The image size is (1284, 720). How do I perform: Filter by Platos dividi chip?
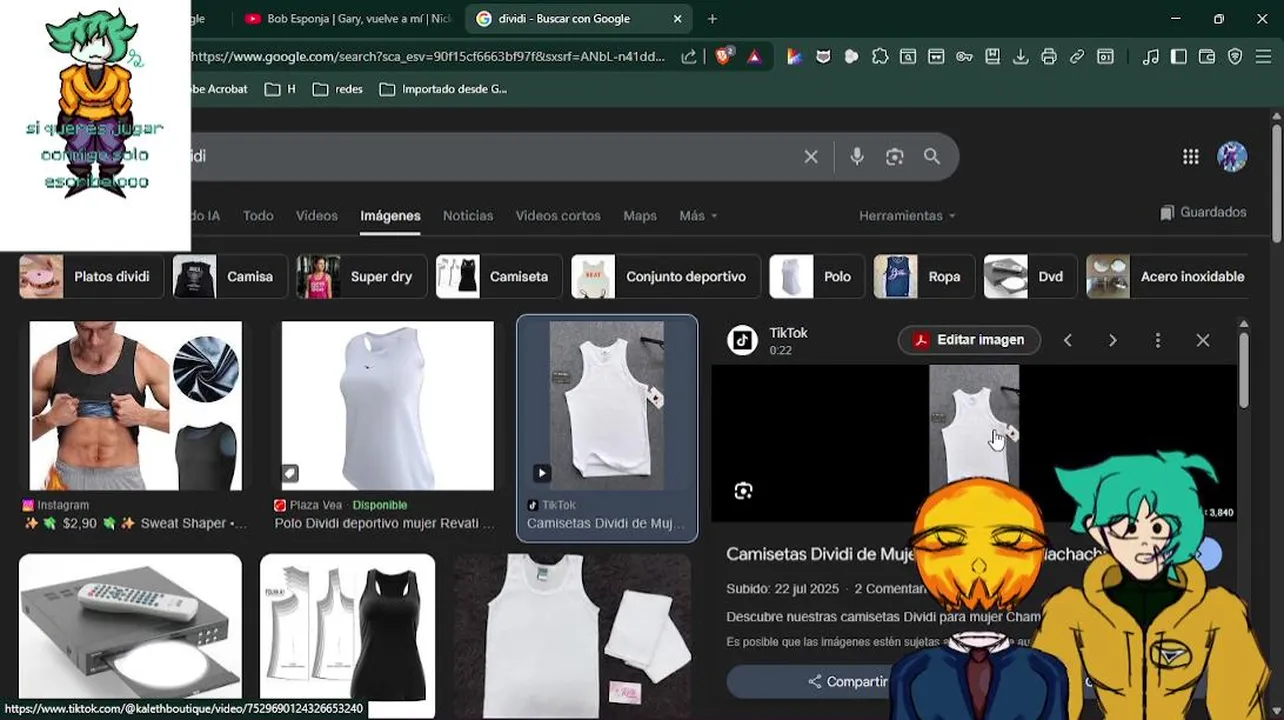coord(91,277)
